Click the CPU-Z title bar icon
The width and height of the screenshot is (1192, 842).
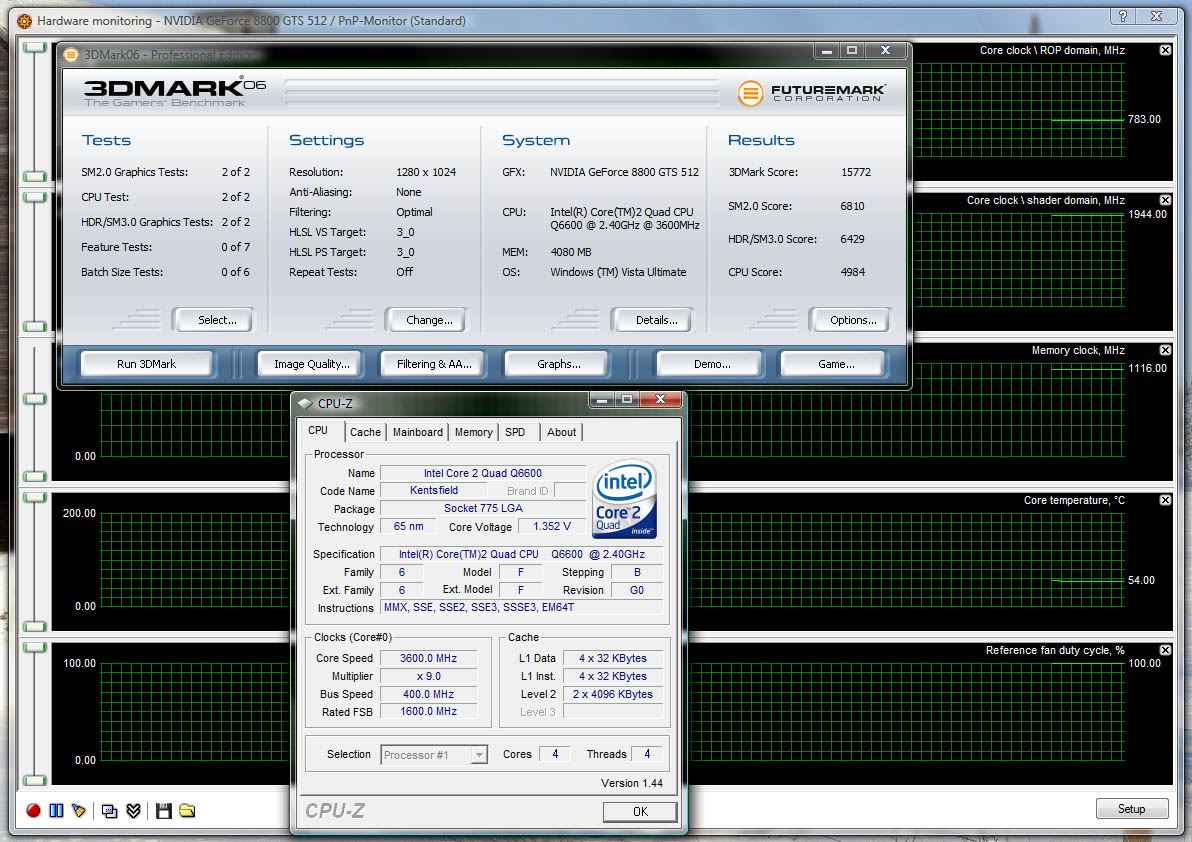tap(306, 404)
